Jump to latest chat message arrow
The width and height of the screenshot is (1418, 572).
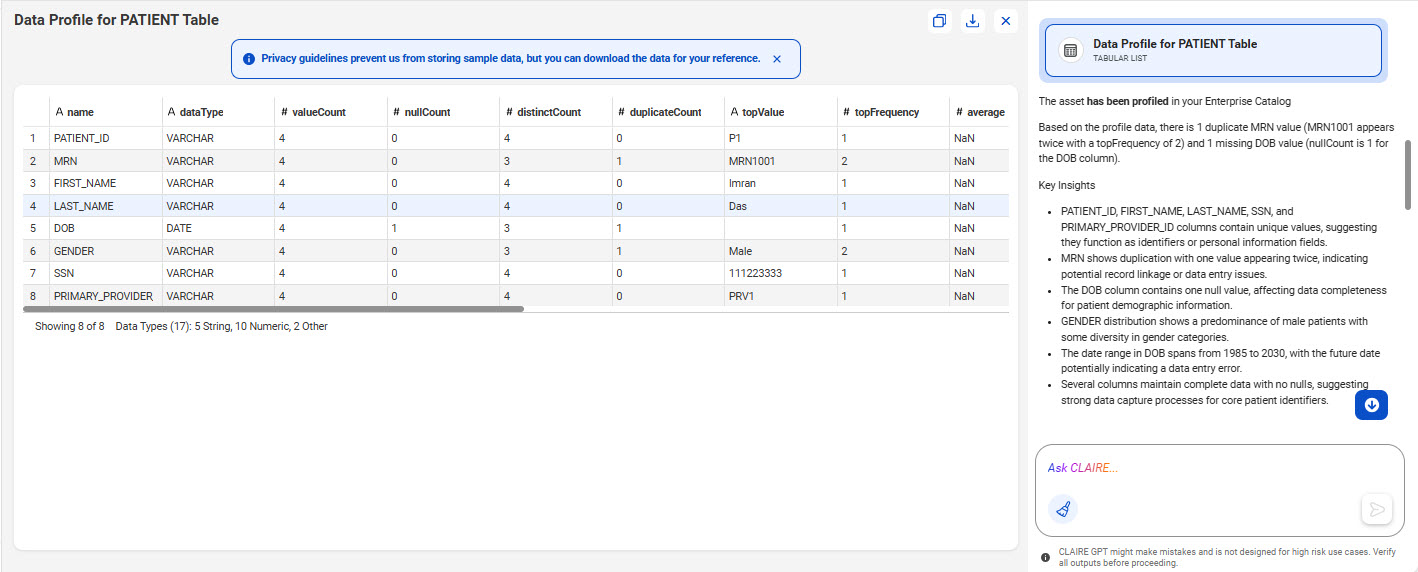click(x=1371, y=404)
